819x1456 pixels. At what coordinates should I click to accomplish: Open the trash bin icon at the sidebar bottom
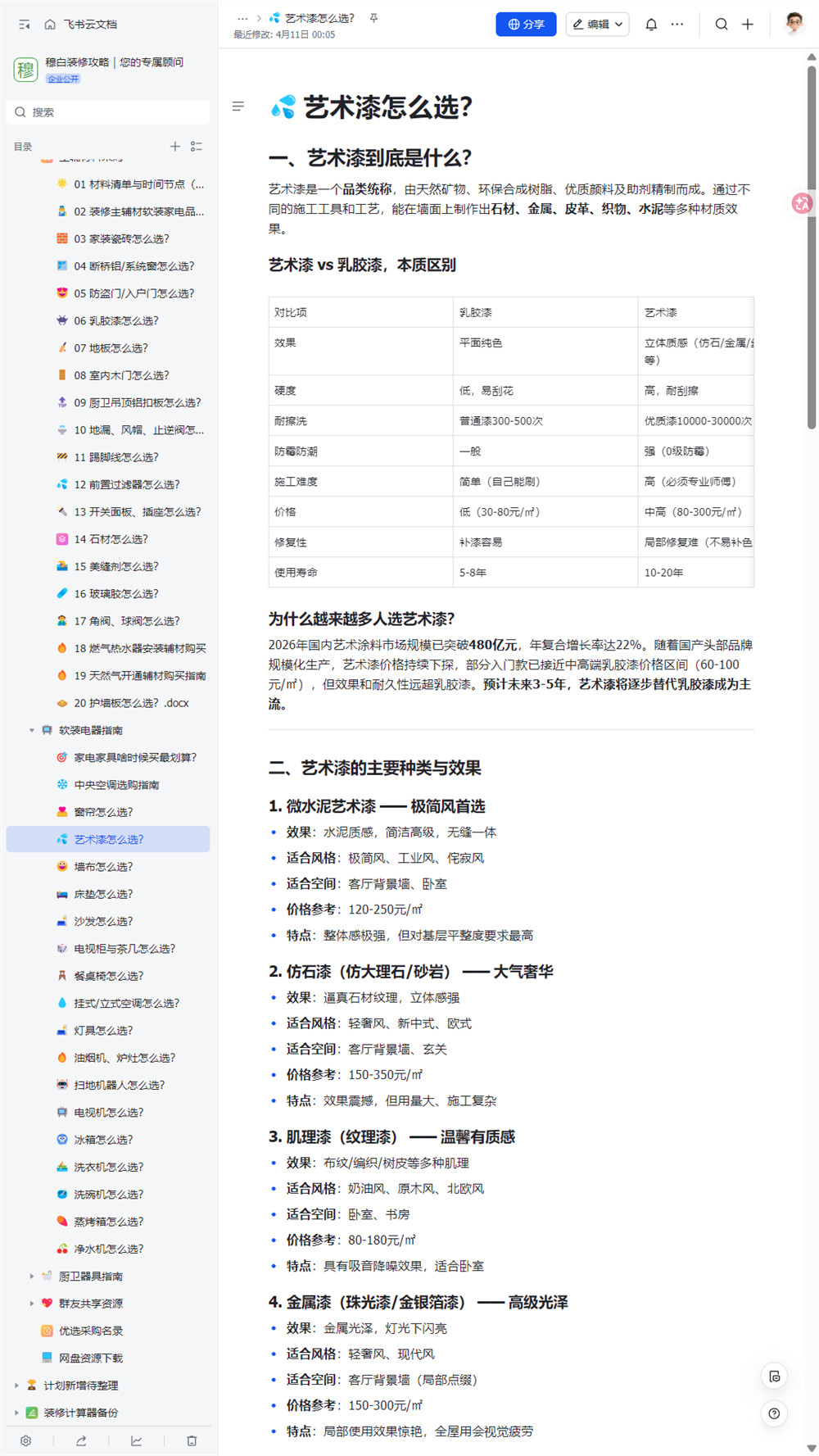(x=192, y=1440)
